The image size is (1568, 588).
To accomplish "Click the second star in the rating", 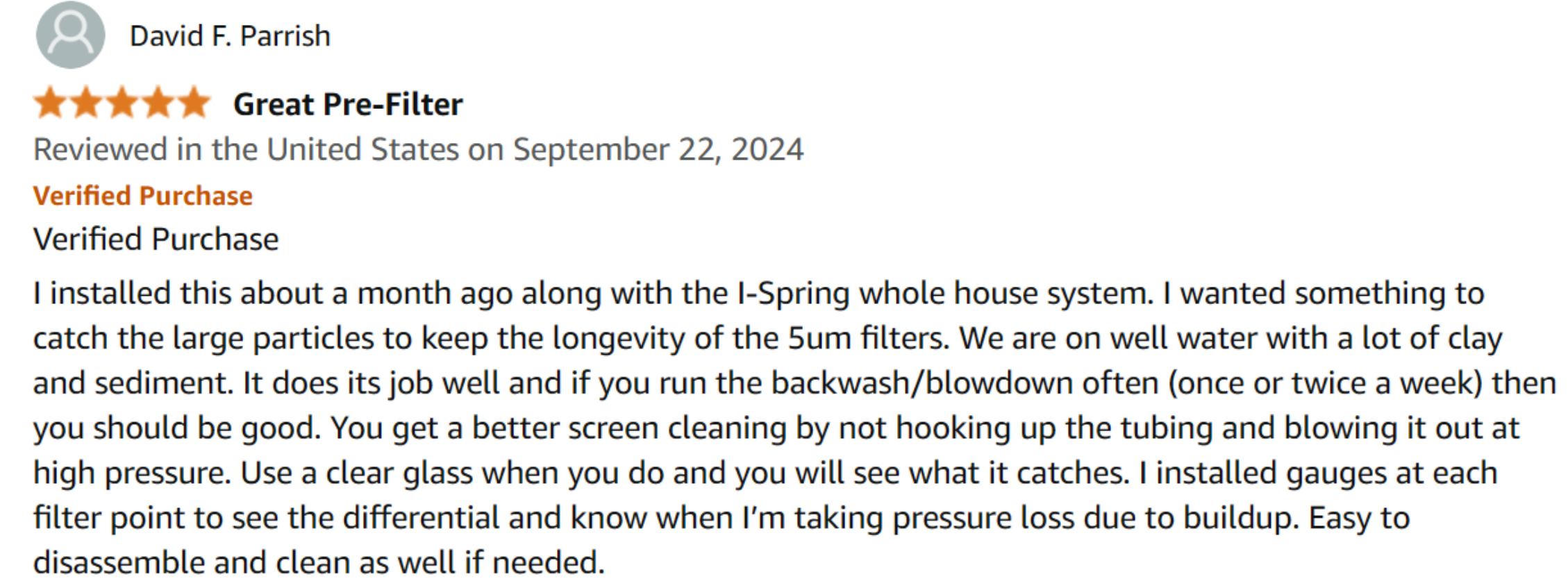I will tap(86, 103).
